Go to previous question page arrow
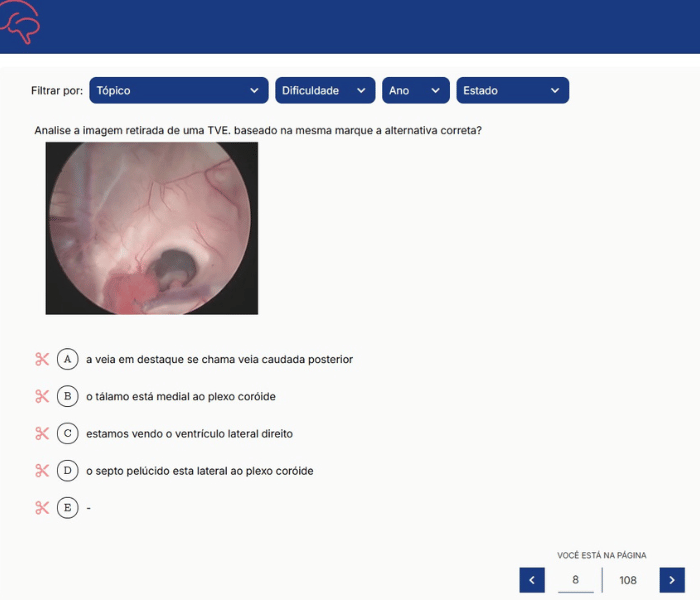 532,580
